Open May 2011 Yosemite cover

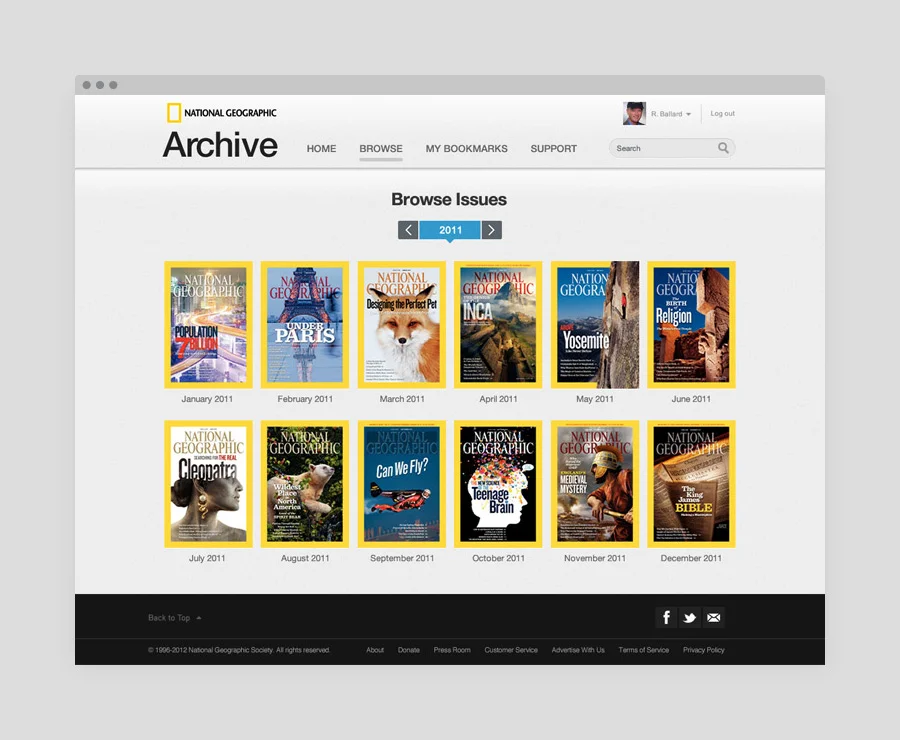tap(595, 325)
